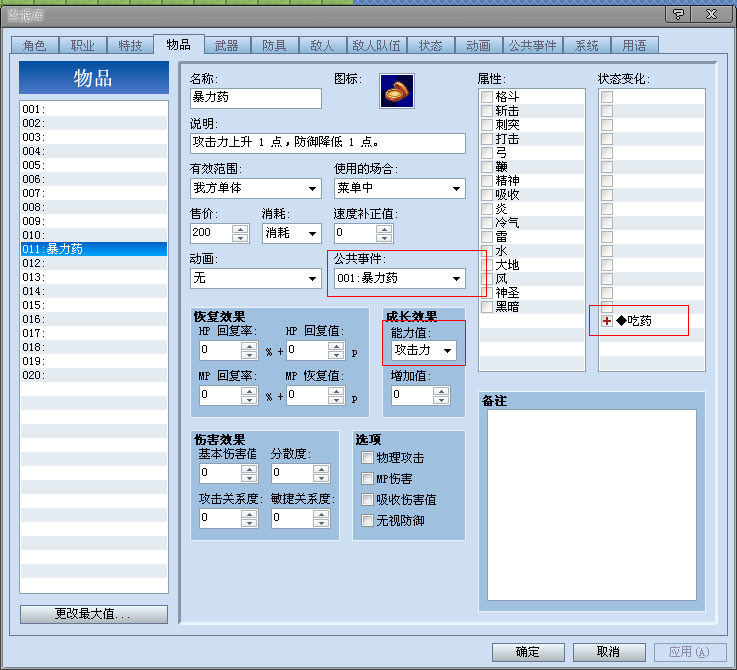Screen dimensions: 737x670
Task: Enable the 雷 attribute checkbox
Action: 486,236
